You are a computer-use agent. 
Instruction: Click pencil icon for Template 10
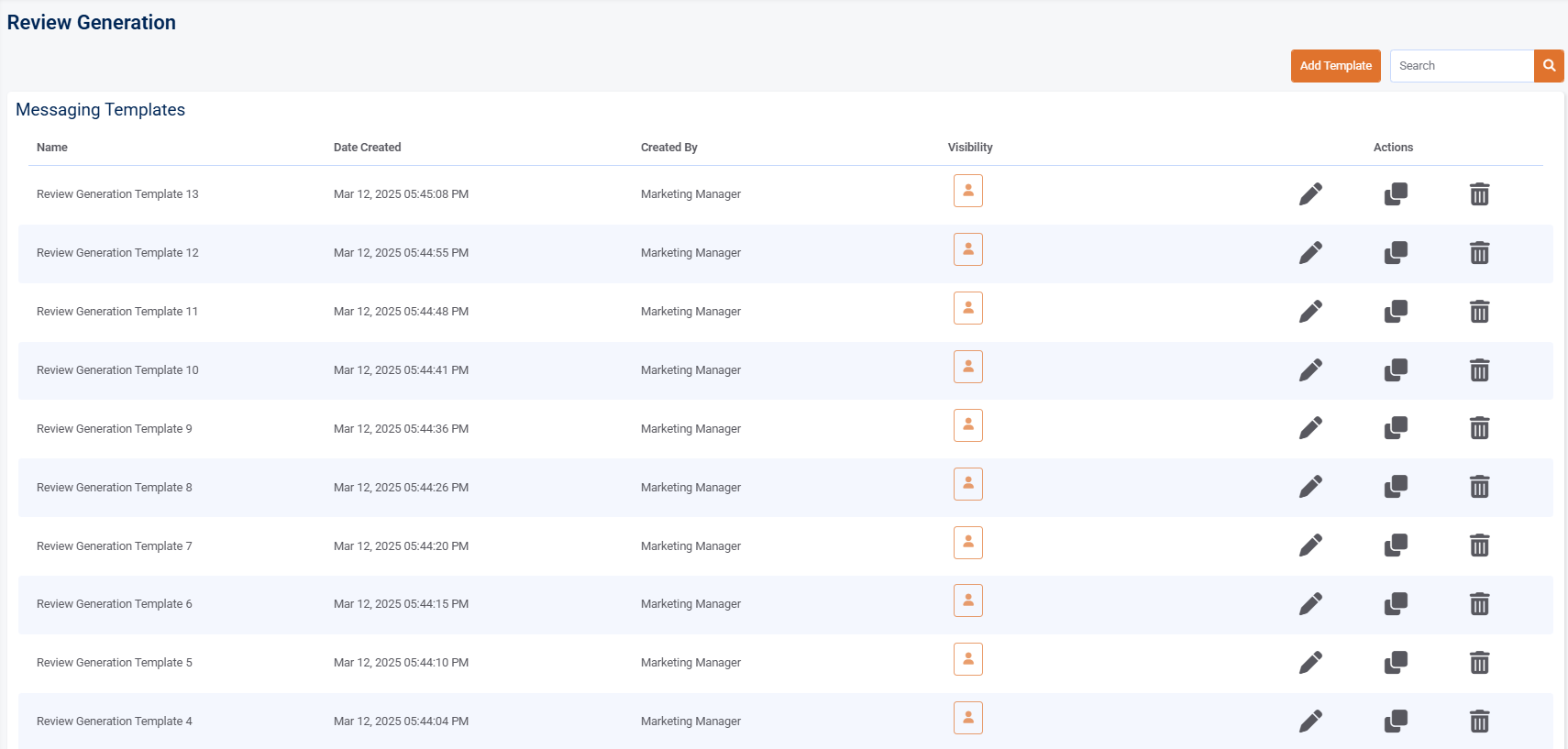pyautogui.click(x=1310, y=370)
